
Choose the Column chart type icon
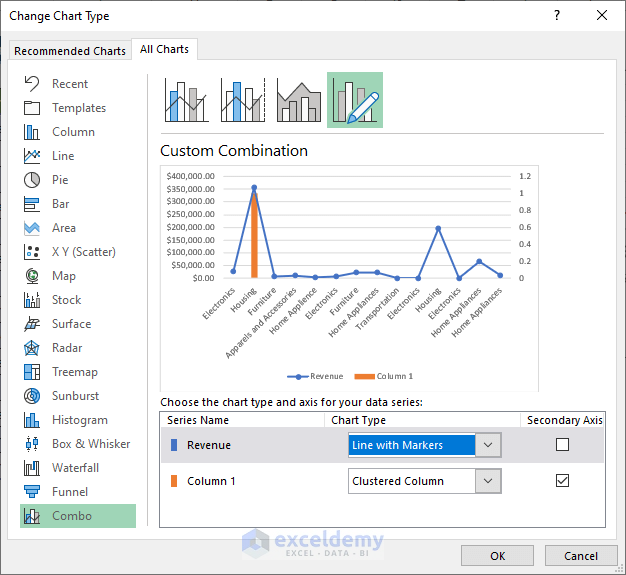pyautogui.click(x=32, y=132)
